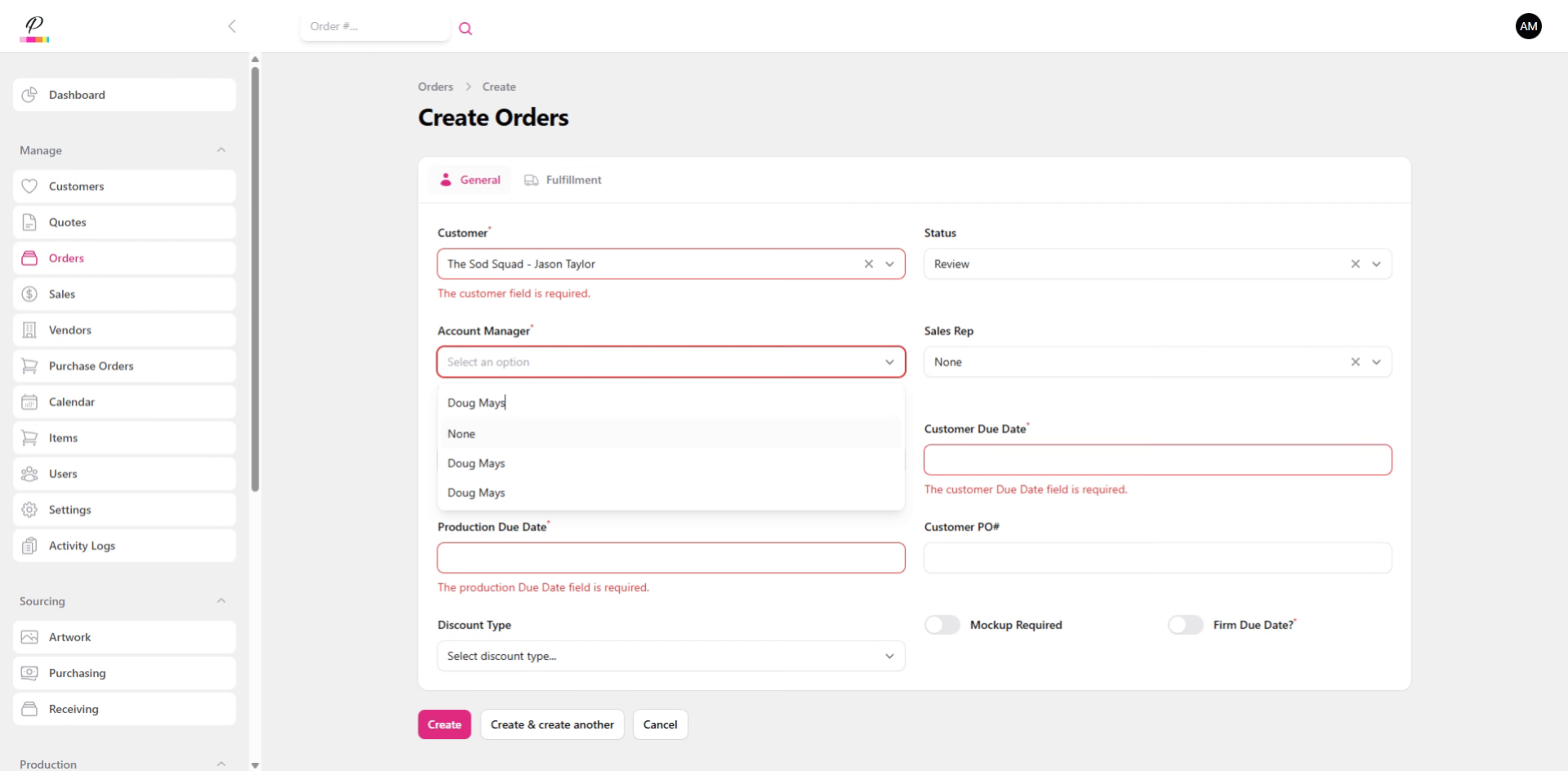Click the AM avatar in top right
Image resolution: width=1568 pixels, height=771 pixels.
click(x=1528, y=25)
